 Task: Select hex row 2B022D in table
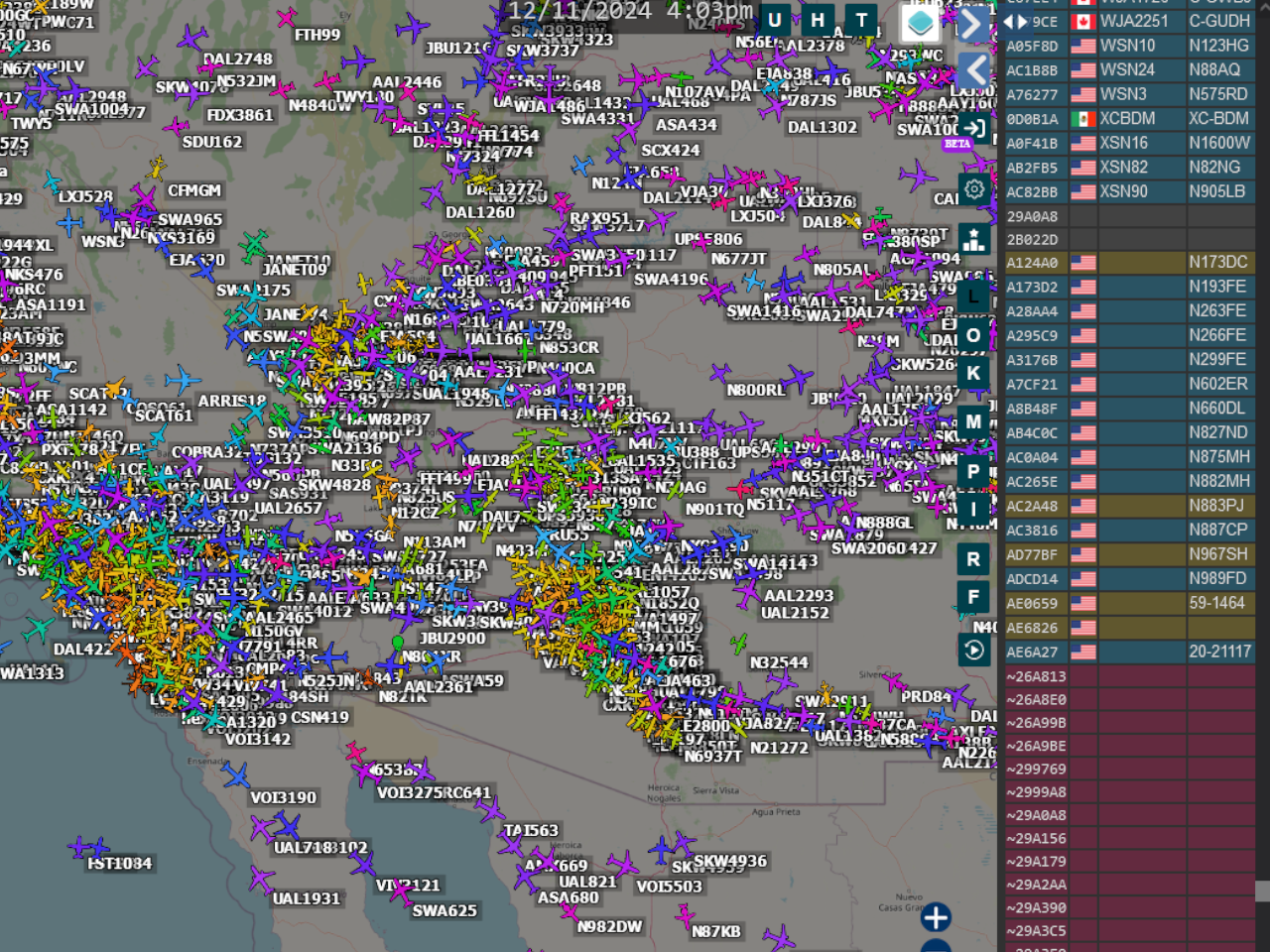(1129, 240)
